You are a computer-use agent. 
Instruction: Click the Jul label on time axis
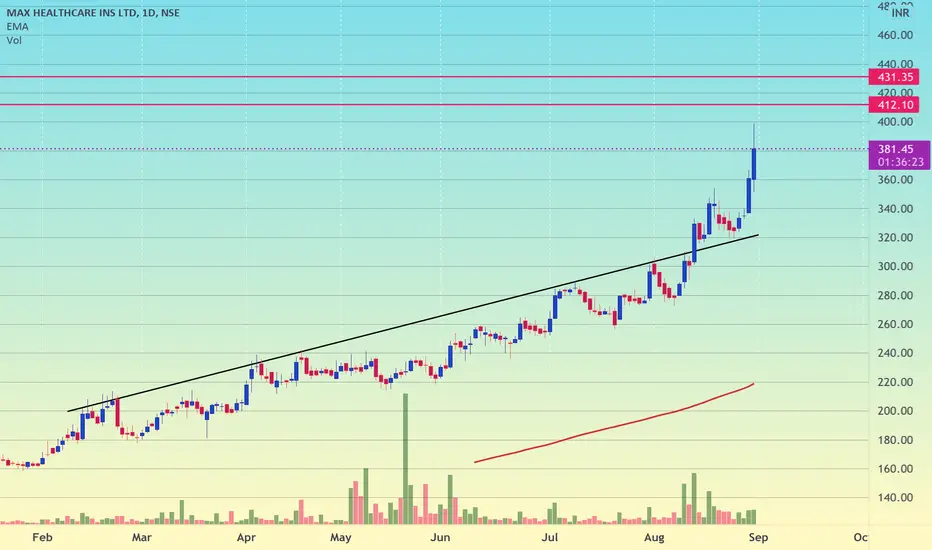click(x=550, y=538)
